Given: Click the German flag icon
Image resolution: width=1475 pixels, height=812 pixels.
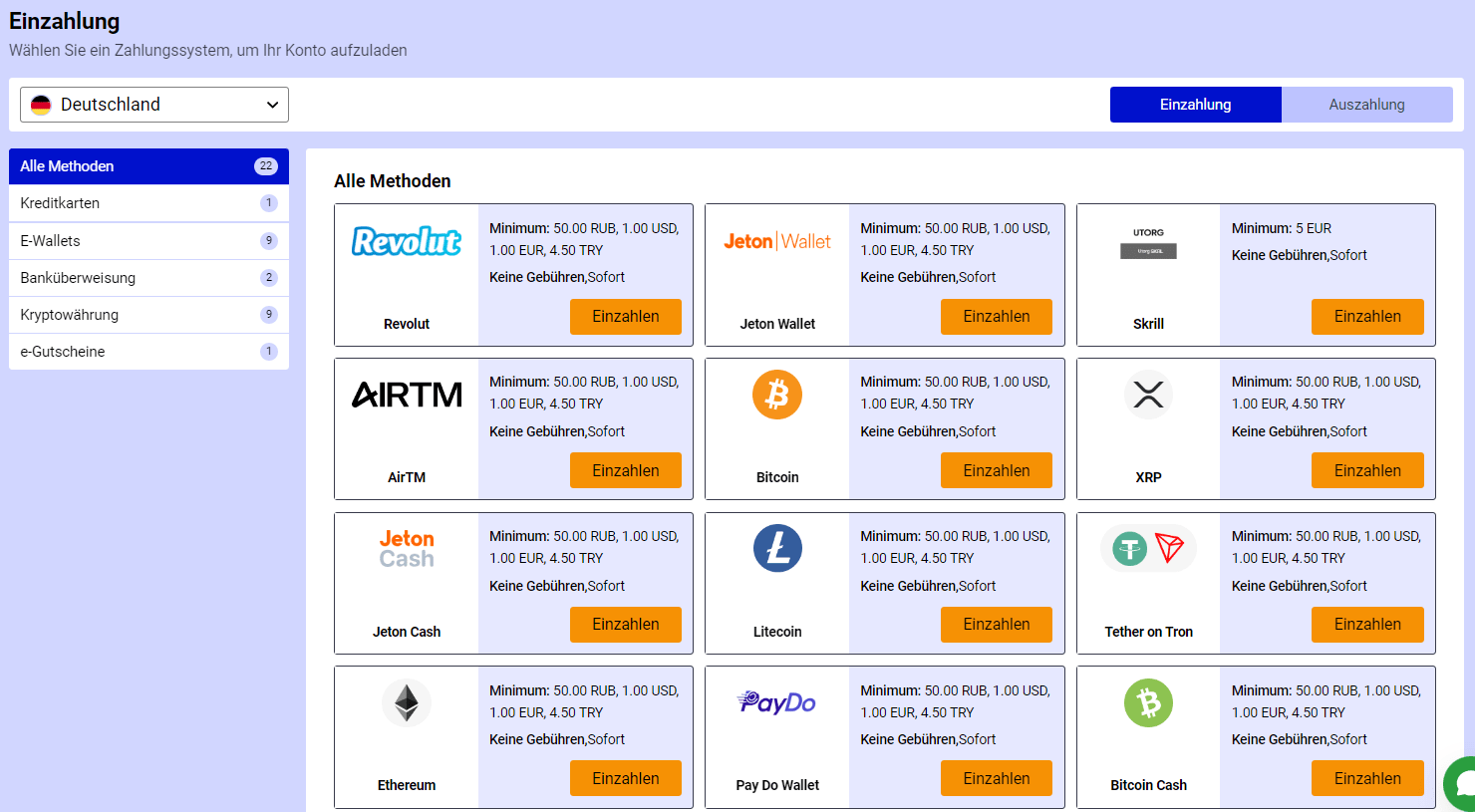Looking at the screenshot, I should point(41,105).
